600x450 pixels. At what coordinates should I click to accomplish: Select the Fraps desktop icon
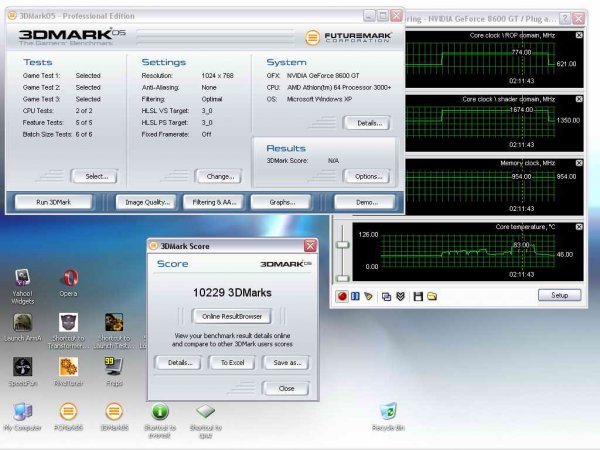pos(114,372)
